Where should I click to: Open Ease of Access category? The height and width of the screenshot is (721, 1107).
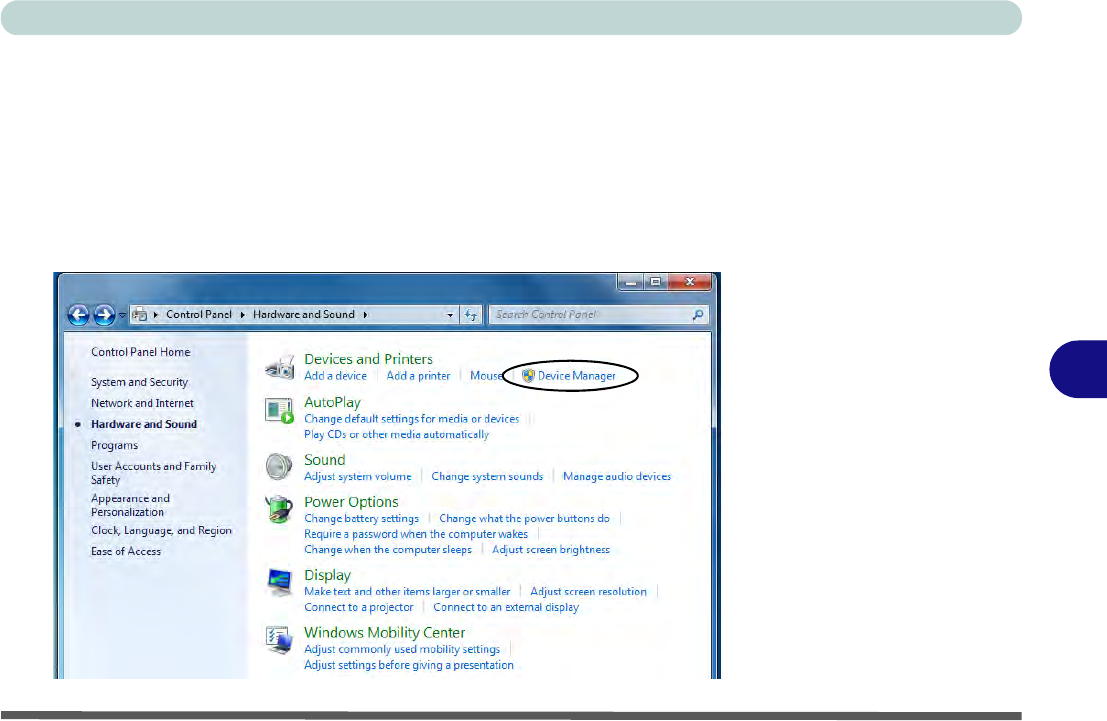point(126,552)
